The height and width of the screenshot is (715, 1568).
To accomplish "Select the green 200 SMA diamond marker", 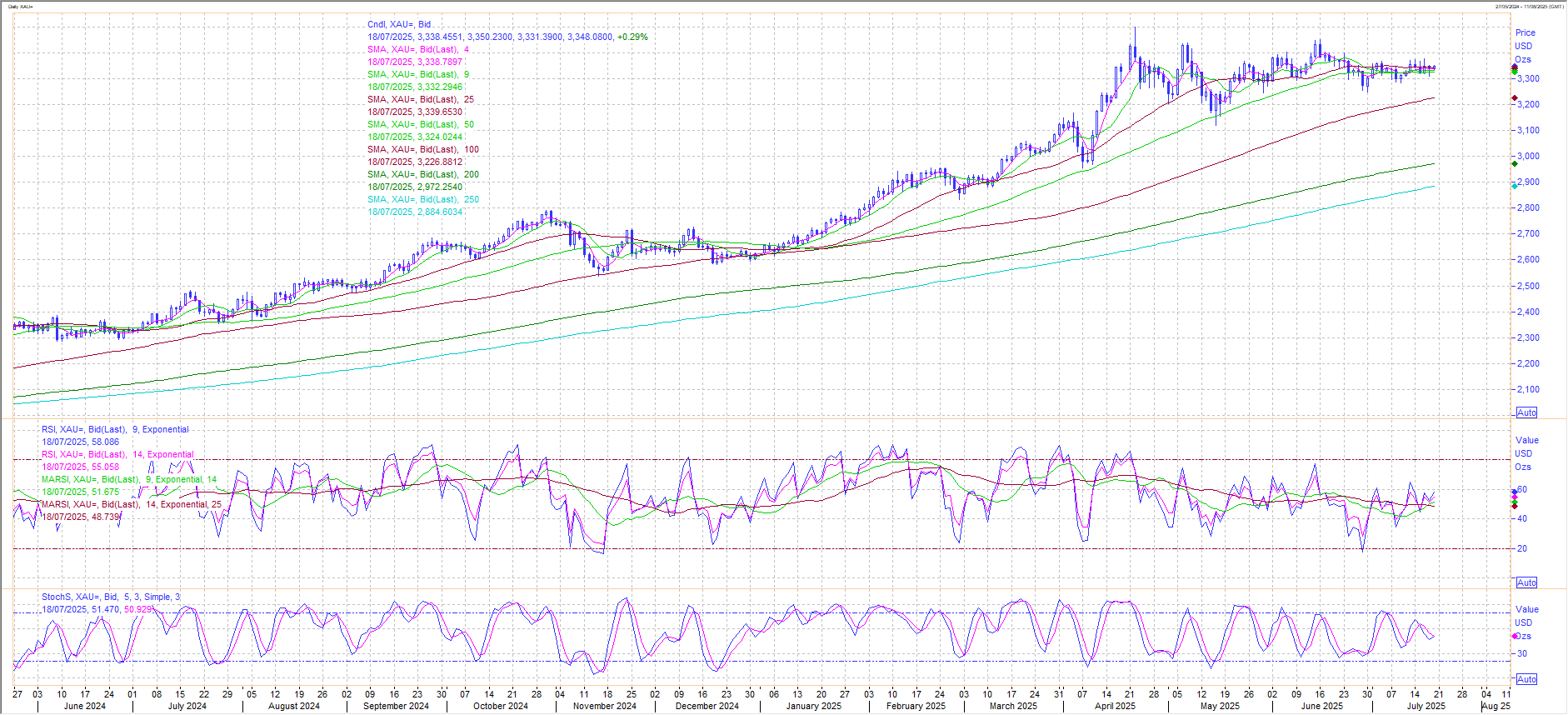I will coord(1515,163).
